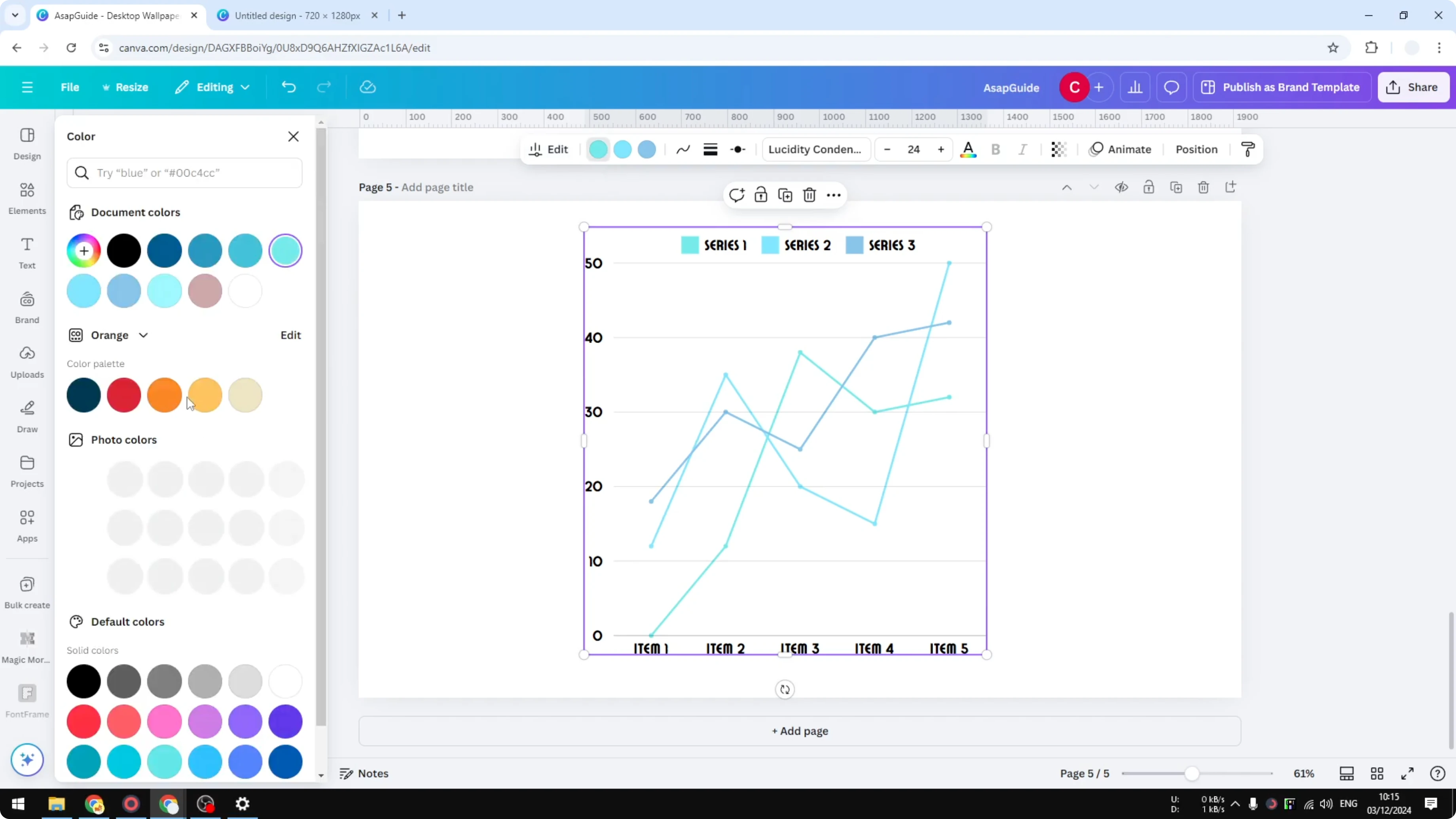This screenshot has width=1456, height=819.
Task: Add a comment on the selected chart
Action: point(736,194)
